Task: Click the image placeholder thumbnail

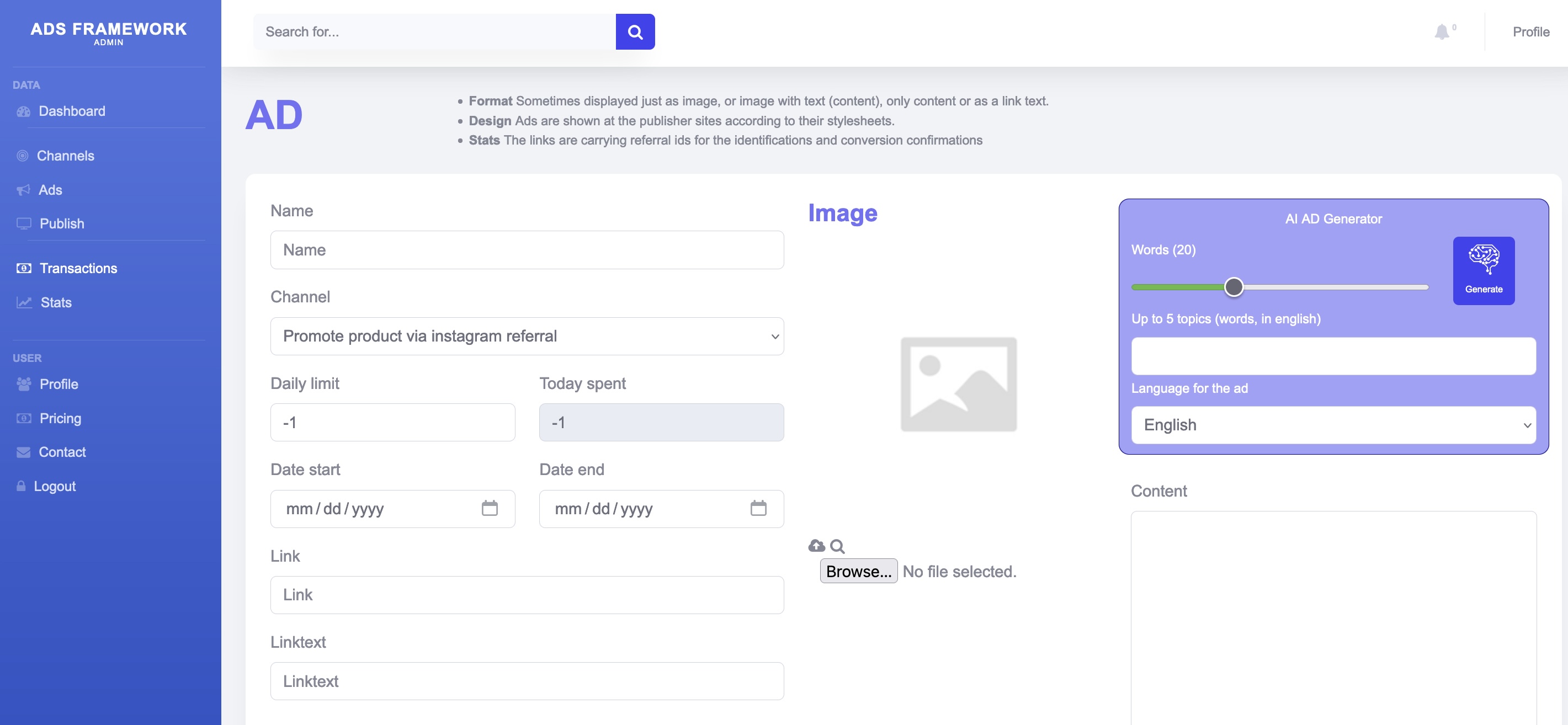Action: point(958,384)
